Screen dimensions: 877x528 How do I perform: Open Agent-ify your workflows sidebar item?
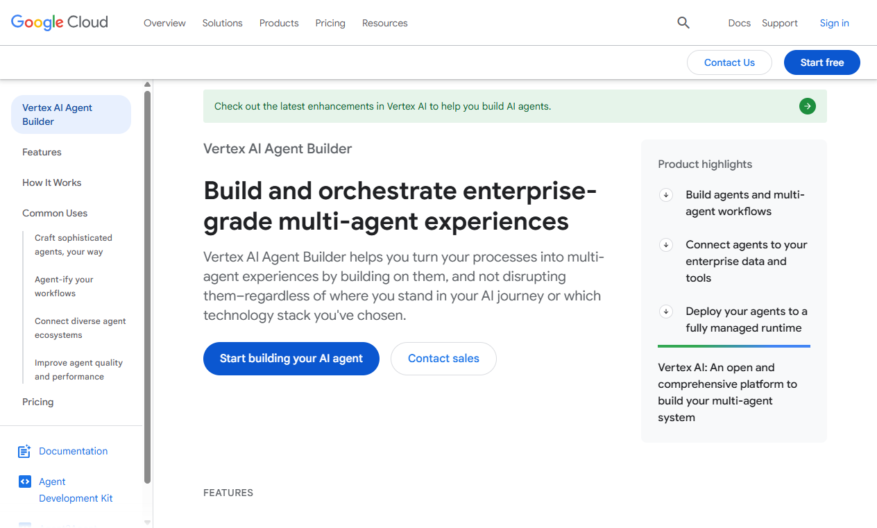click(64, 286)
